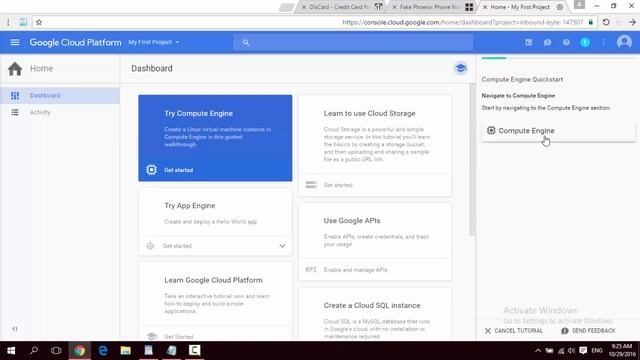The width and height of the screenshot is (640, 360).
Task: Click the Google Cloud Platform logo text
Action: tap(75, 42)
